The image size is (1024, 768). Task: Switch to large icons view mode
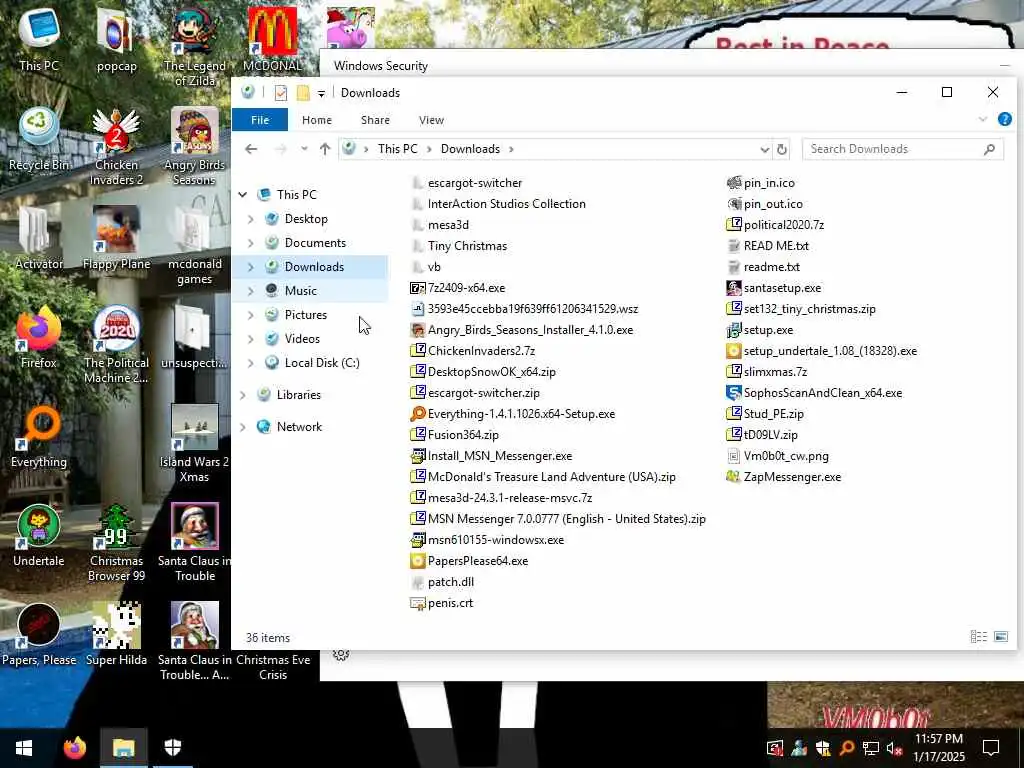point(1001,637)
